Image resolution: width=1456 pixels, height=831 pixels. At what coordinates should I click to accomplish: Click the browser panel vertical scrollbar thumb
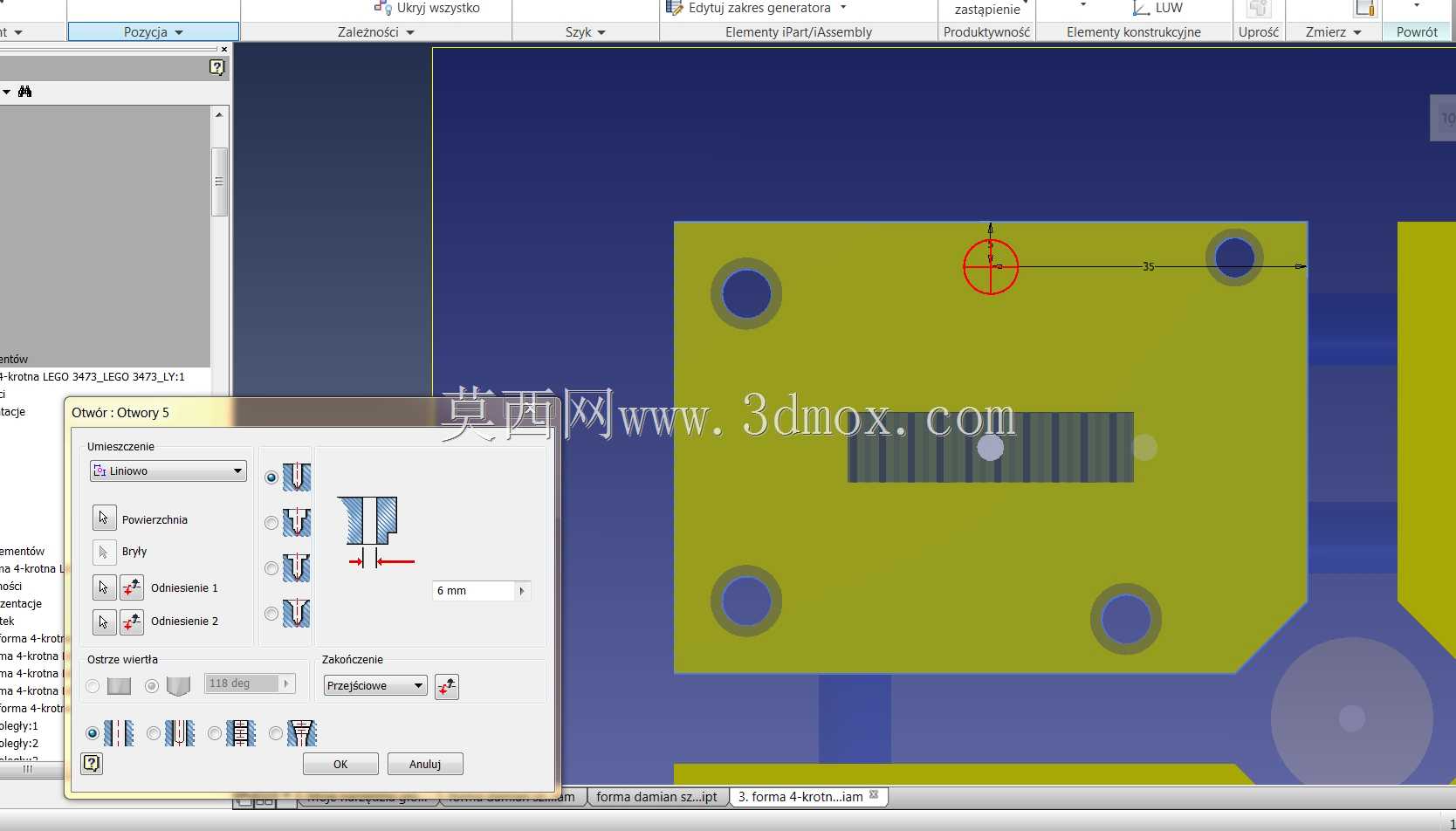(x=219, y=182)
